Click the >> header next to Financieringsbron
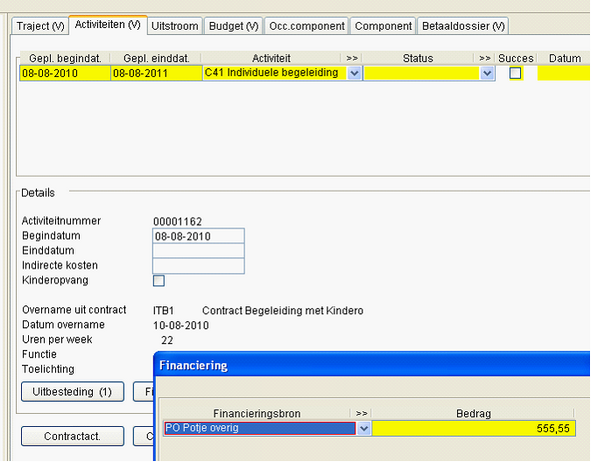The height and width of the screenshot is (462, 591). click(x=361, y=413)
